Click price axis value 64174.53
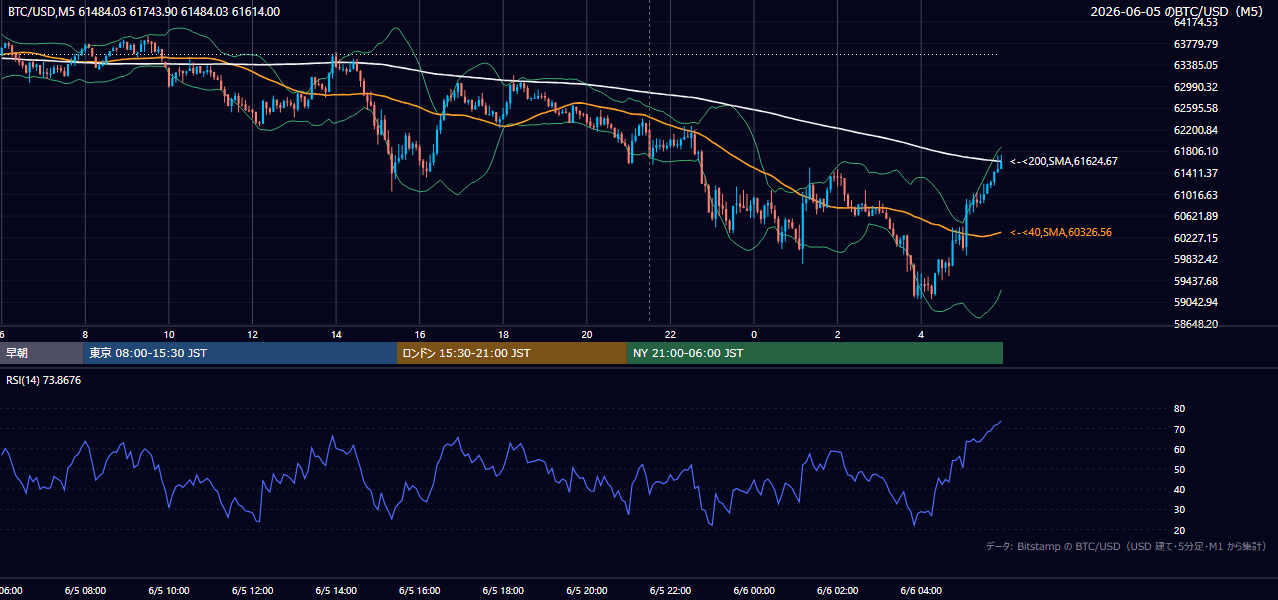 (1196, 22)
